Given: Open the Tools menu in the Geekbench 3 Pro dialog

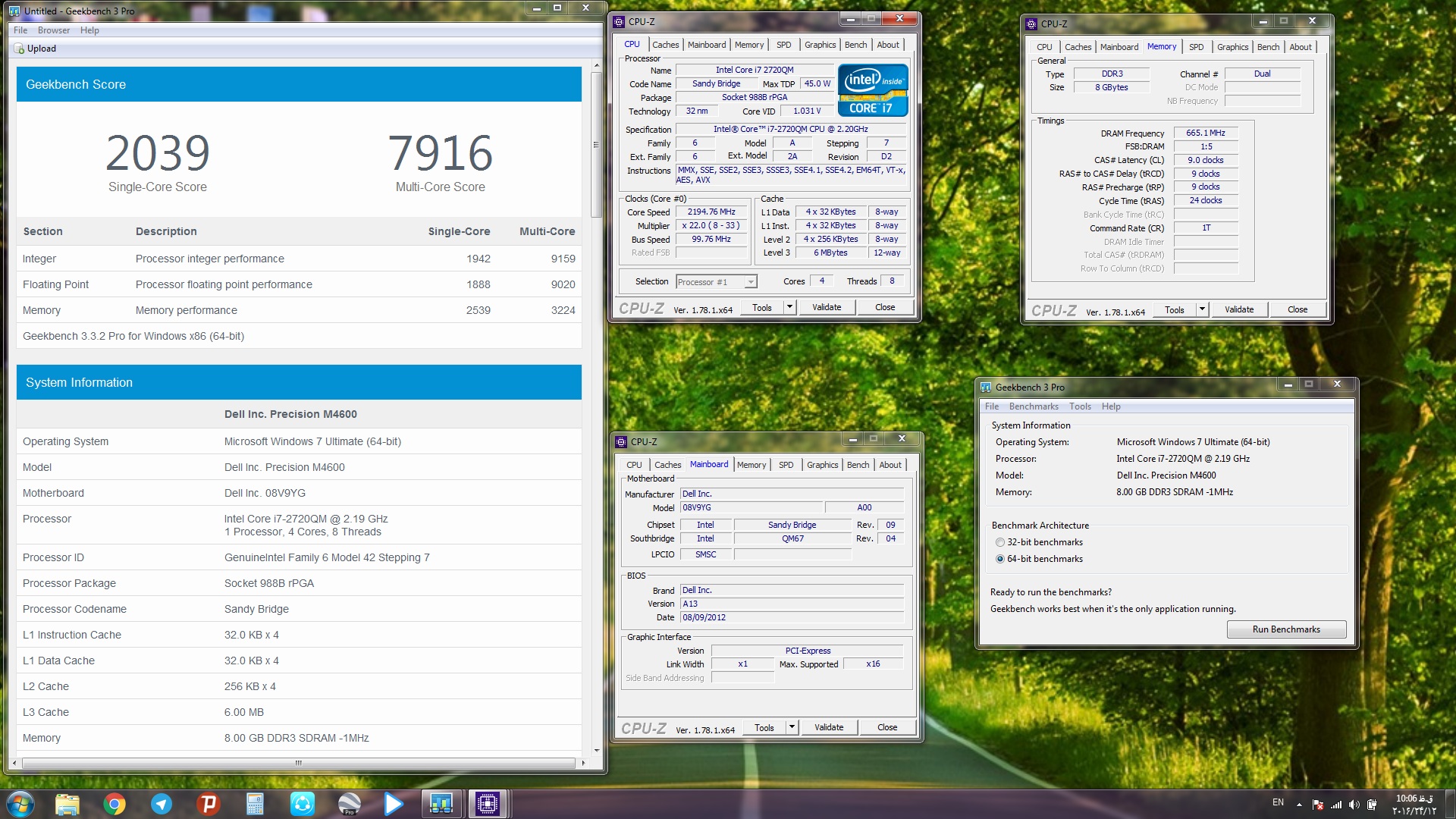Looking at the screenshot, I should [x=1081, y=406].
